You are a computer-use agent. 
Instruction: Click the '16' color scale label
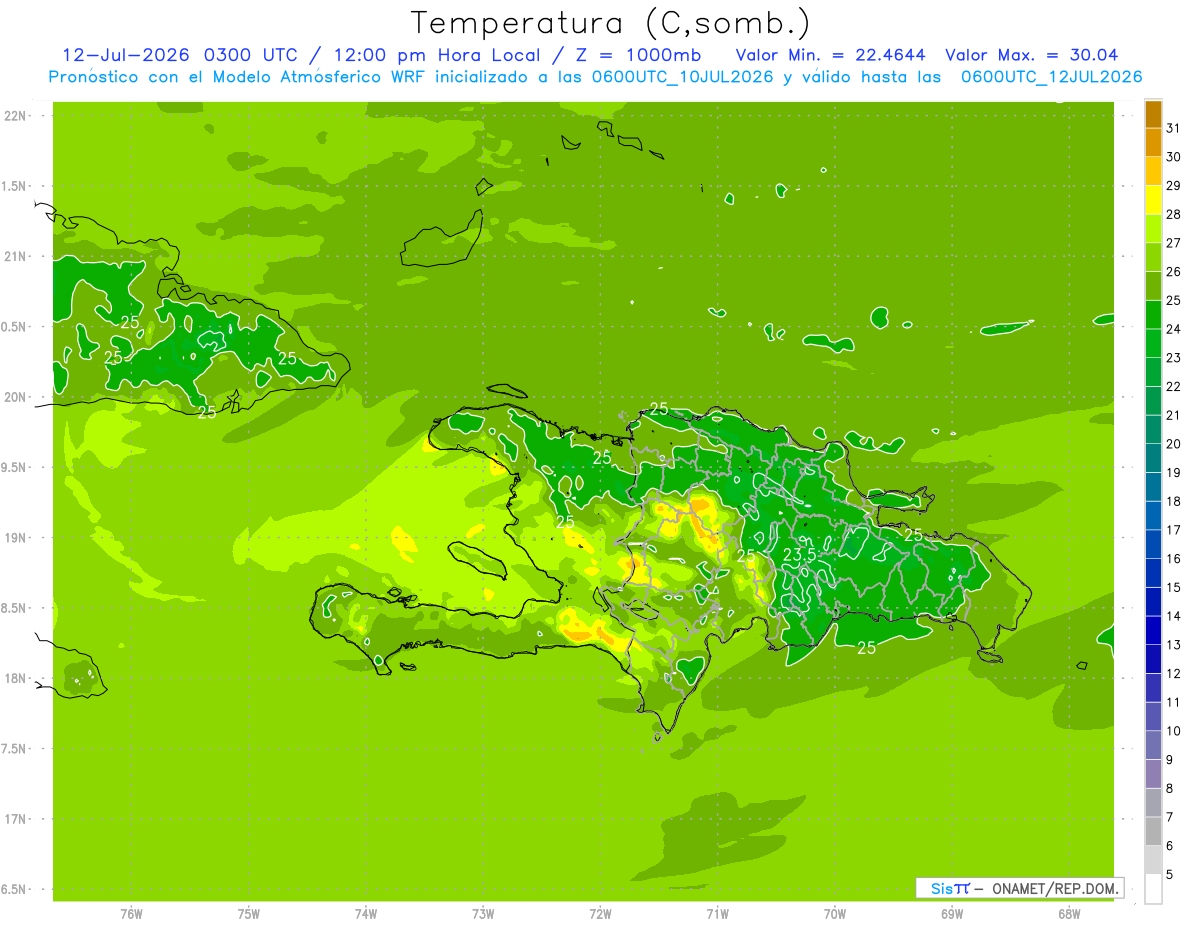pos(1173,559)
